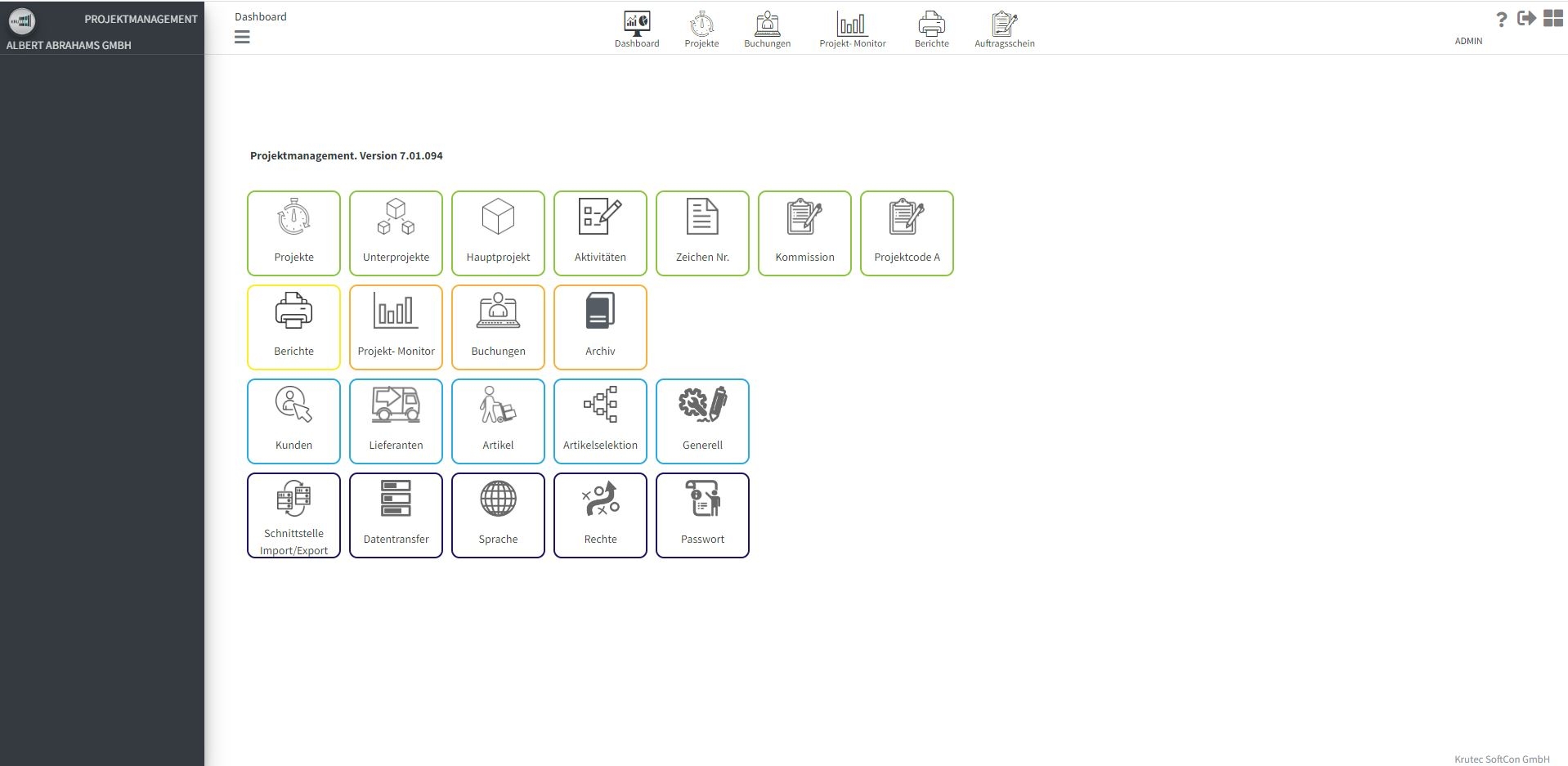Image resolution: width=1568 pixels, height=766 pixels.
Task: Open the Kunden tile
Action: pyautogui.click(x=293, y=421)
